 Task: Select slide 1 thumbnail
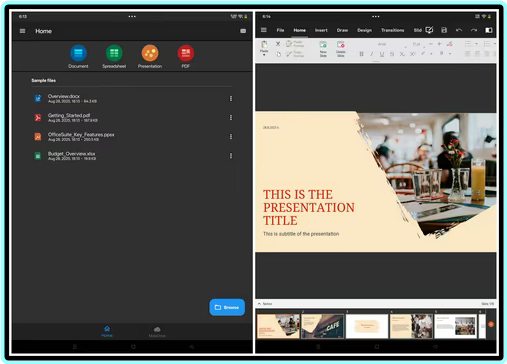click(x=279, y=326)
